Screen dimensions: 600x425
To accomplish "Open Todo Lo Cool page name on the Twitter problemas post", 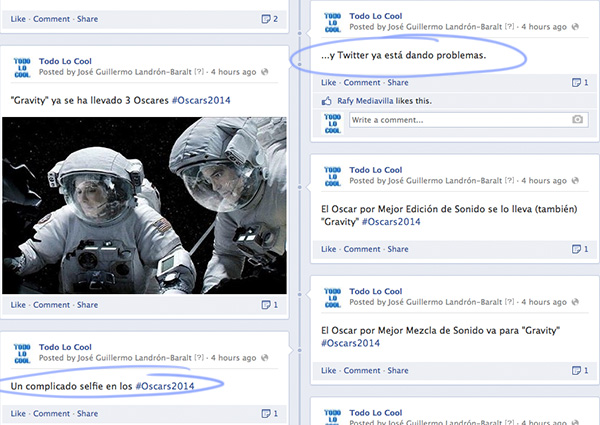I will point(375,16).
